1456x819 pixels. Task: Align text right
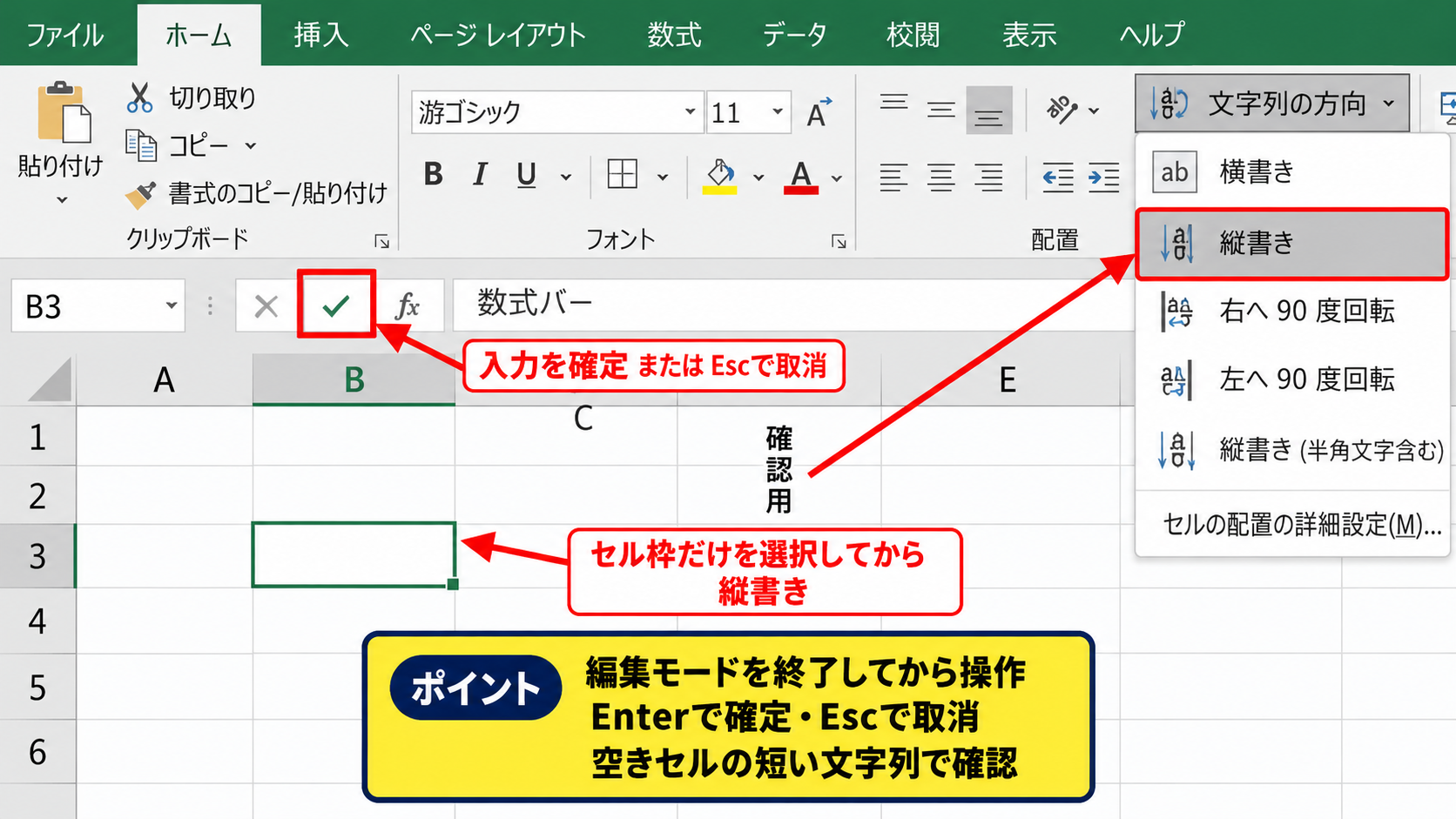989,178
